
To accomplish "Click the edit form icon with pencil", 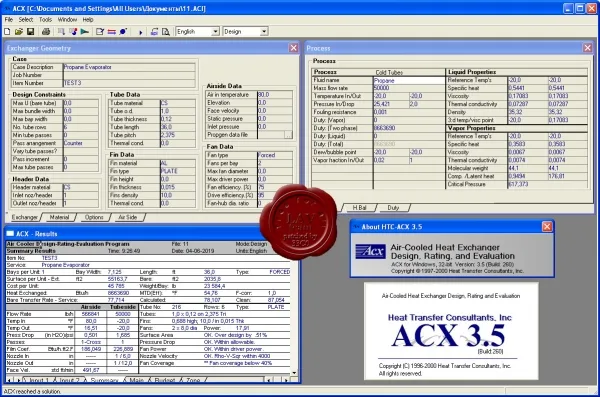I will pos(100,32).
